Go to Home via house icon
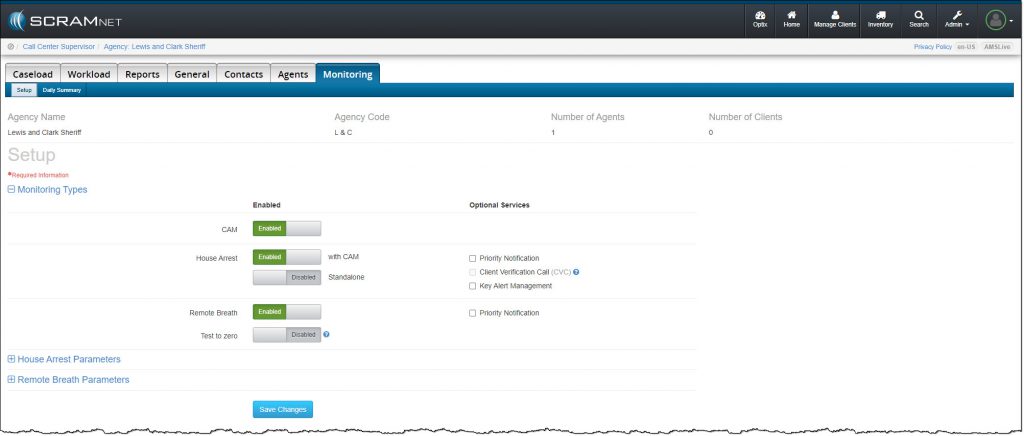1024x436 pixels. point(792,19)
